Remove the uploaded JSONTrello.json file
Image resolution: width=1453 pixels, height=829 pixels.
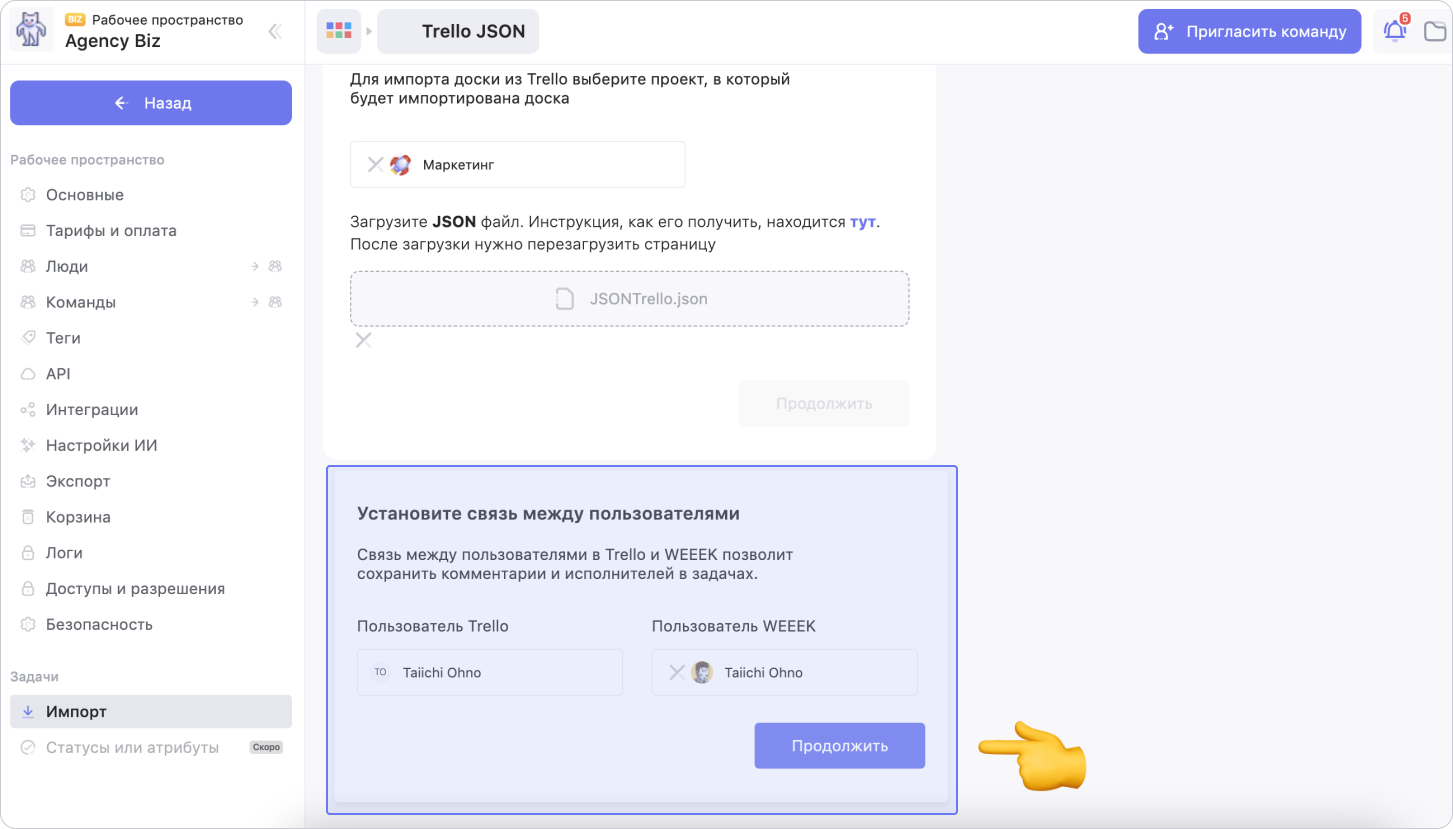click(x=364, y=341)
